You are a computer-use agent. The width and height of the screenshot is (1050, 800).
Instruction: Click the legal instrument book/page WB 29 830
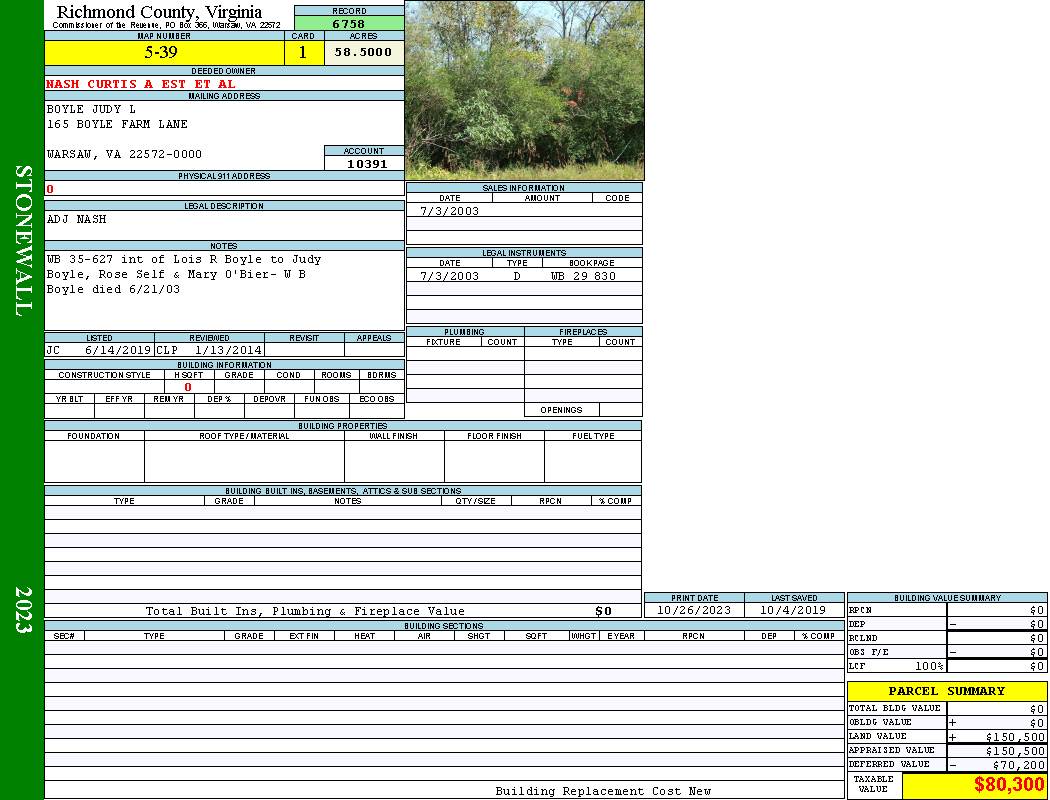point(583,276)
